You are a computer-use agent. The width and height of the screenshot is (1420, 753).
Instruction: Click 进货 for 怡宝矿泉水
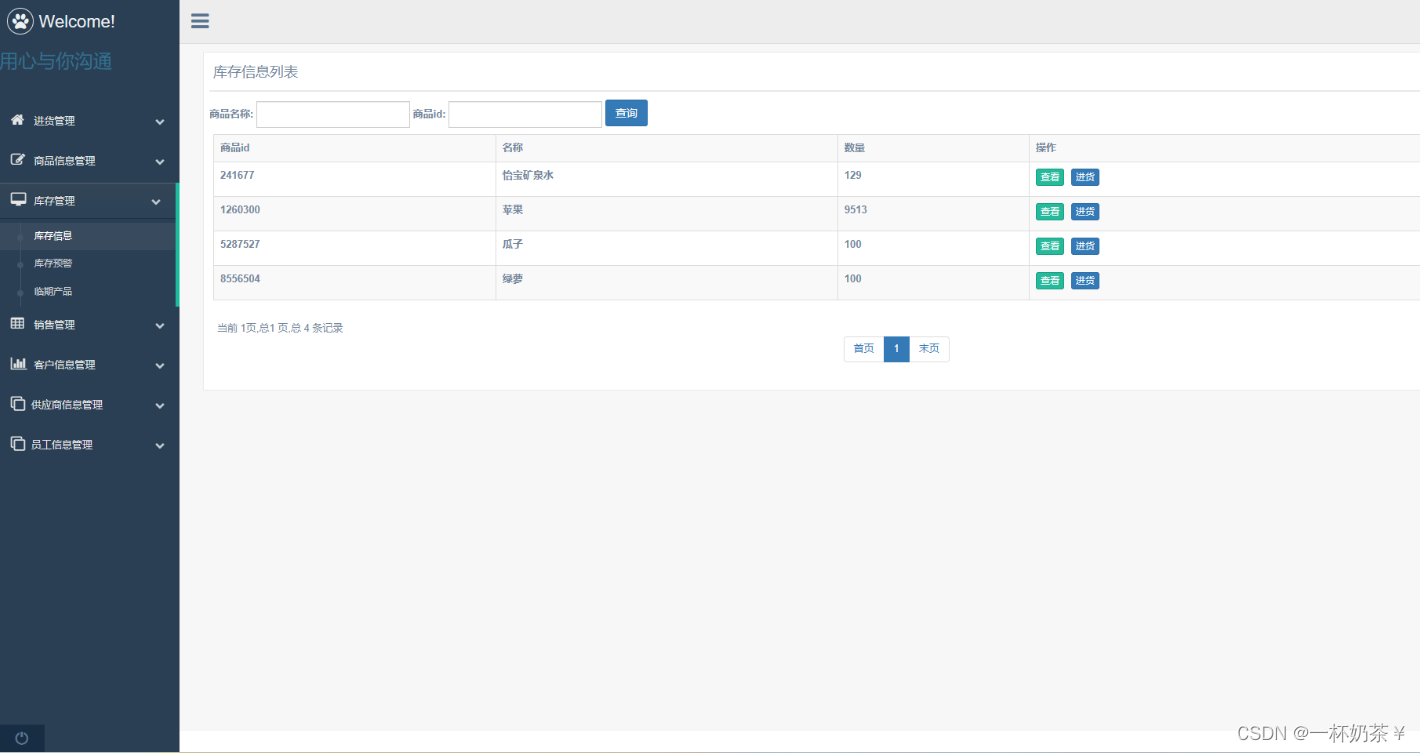pos(1085,177)
